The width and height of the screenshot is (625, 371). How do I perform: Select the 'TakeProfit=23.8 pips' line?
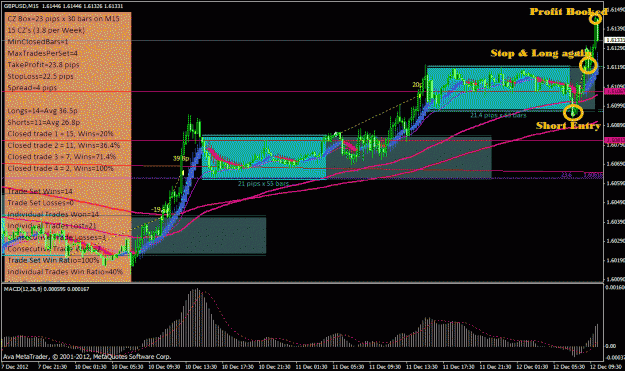[43, 65]
